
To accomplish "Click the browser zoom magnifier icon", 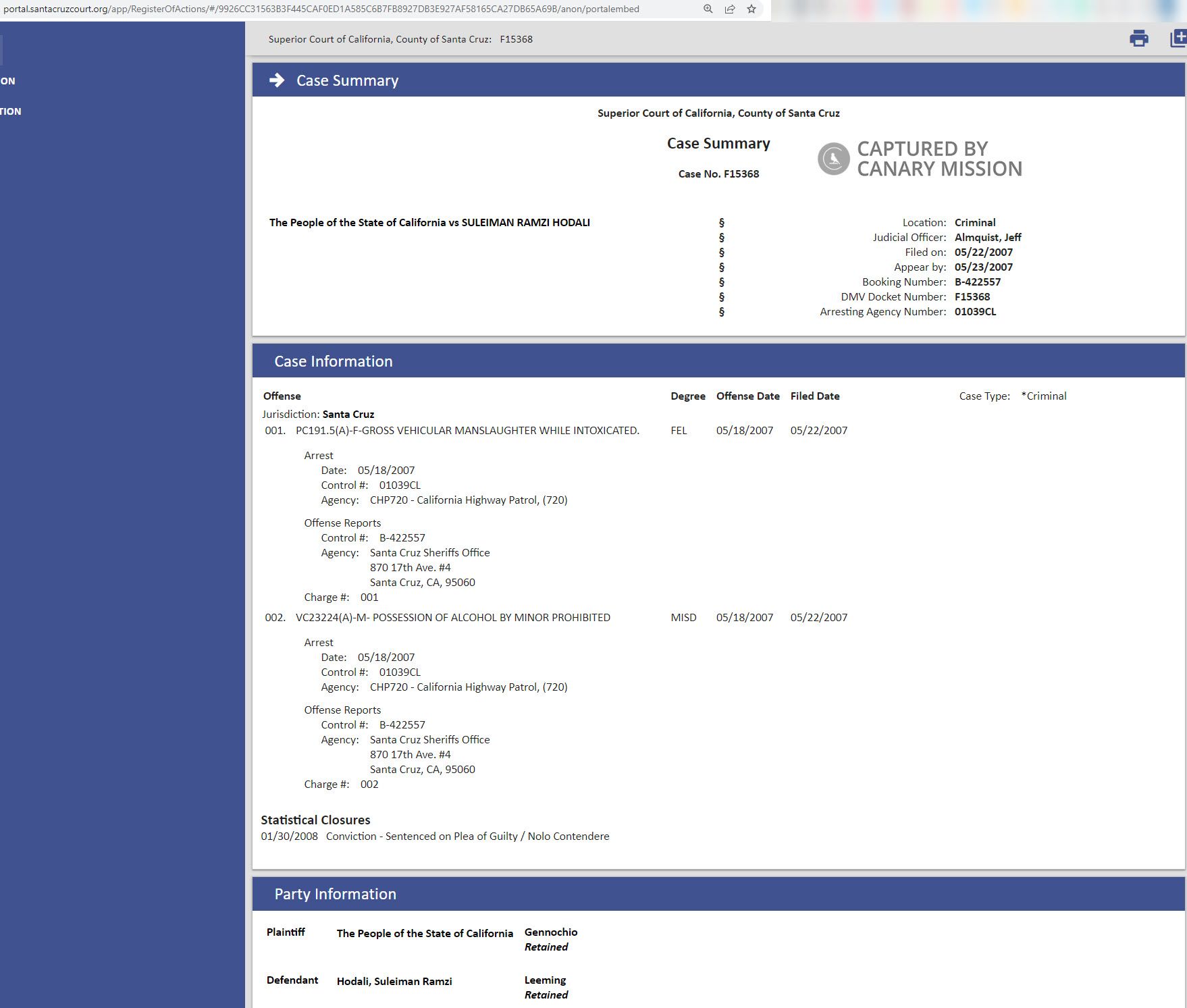I will tap(708, 9).
